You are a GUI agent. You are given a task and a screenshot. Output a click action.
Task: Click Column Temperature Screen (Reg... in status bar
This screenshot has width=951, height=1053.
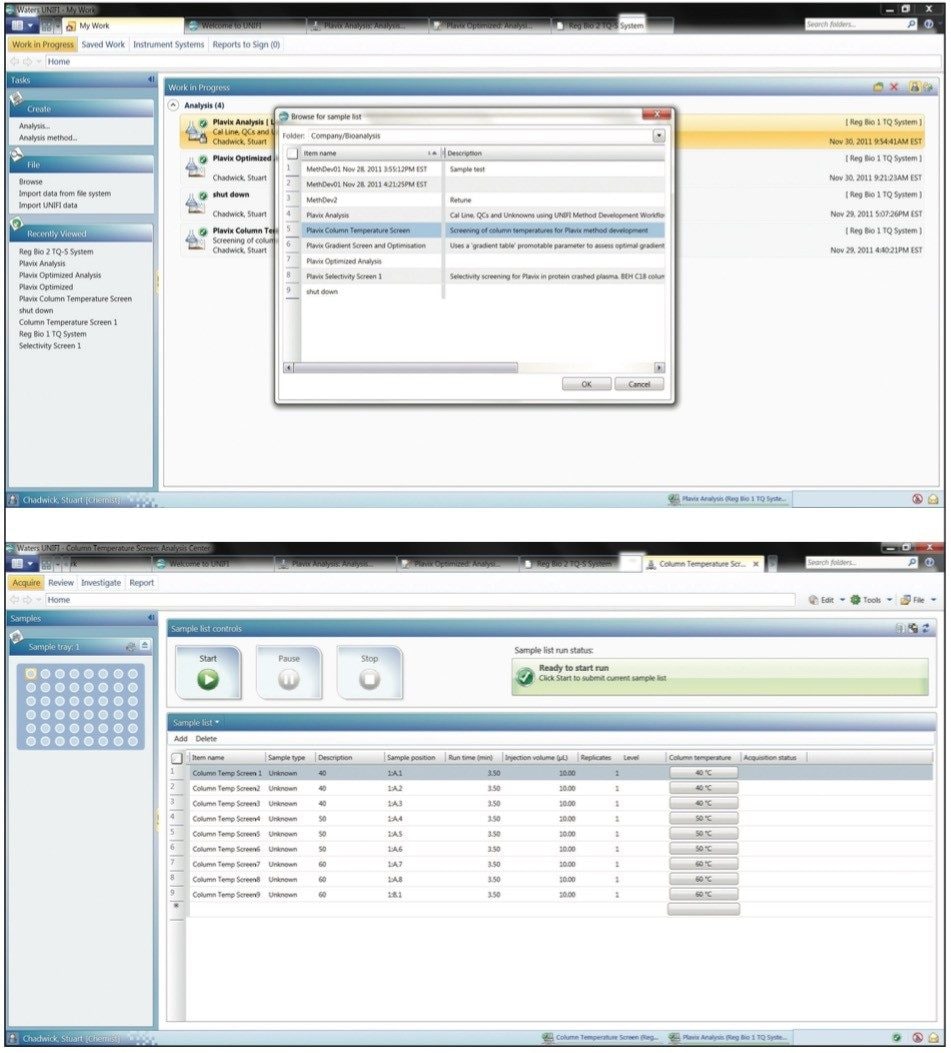(x=601, y=1038)
